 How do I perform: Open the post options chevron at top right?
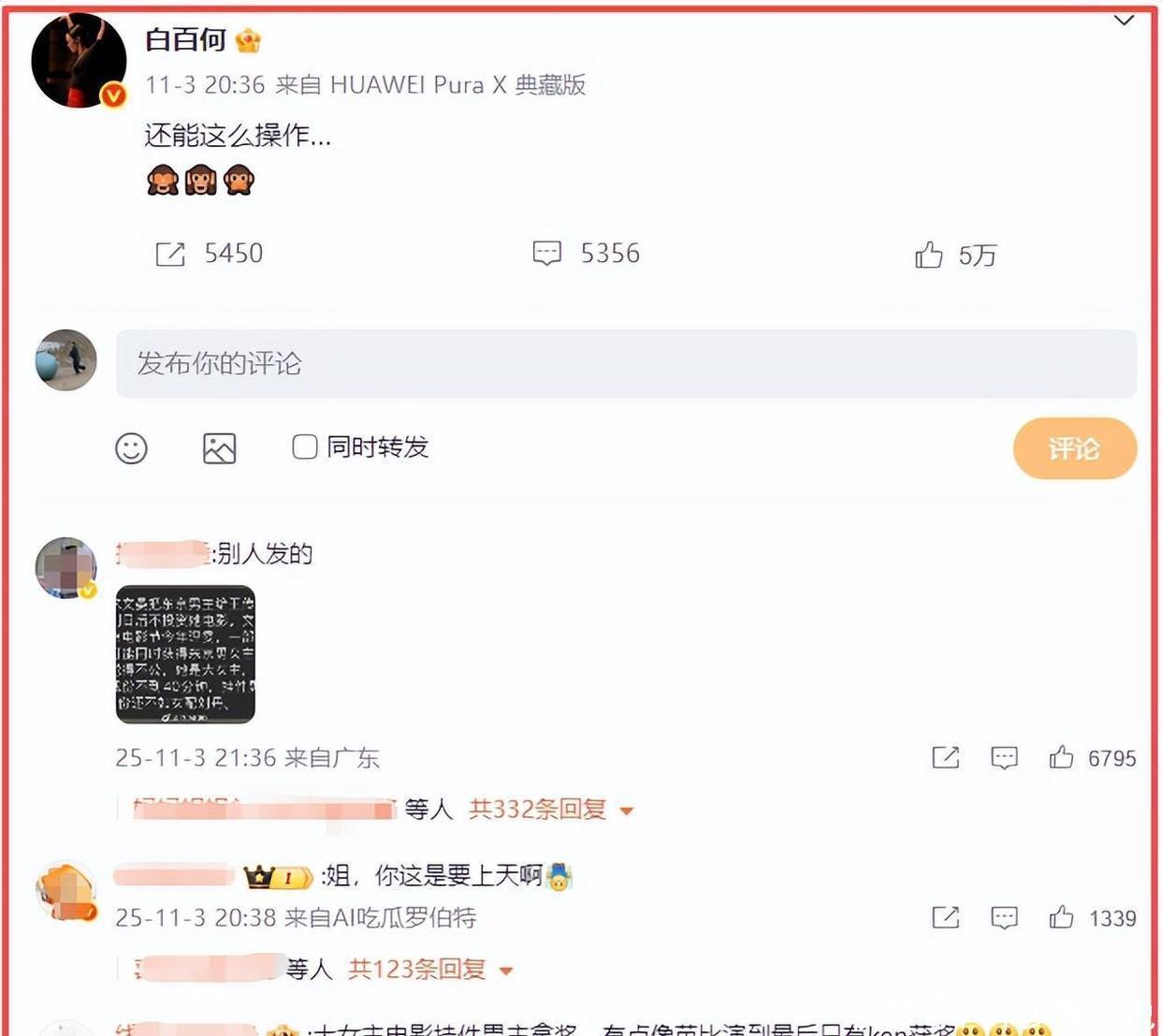pyautogui.click(x=1124, y=21)
